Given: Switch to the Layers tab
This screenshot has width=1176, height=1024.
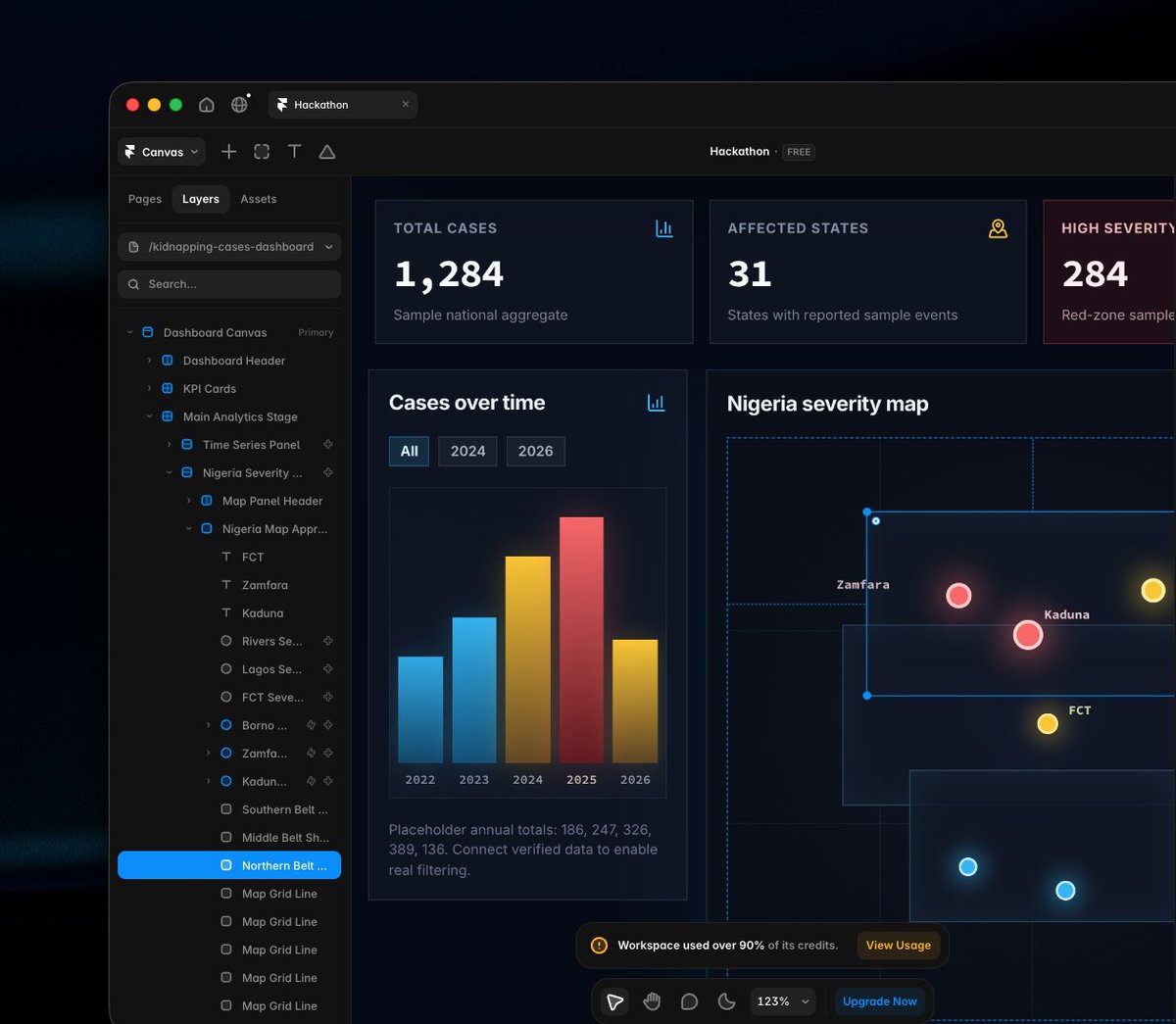Looking at the screenshot, I should (201, 199).
